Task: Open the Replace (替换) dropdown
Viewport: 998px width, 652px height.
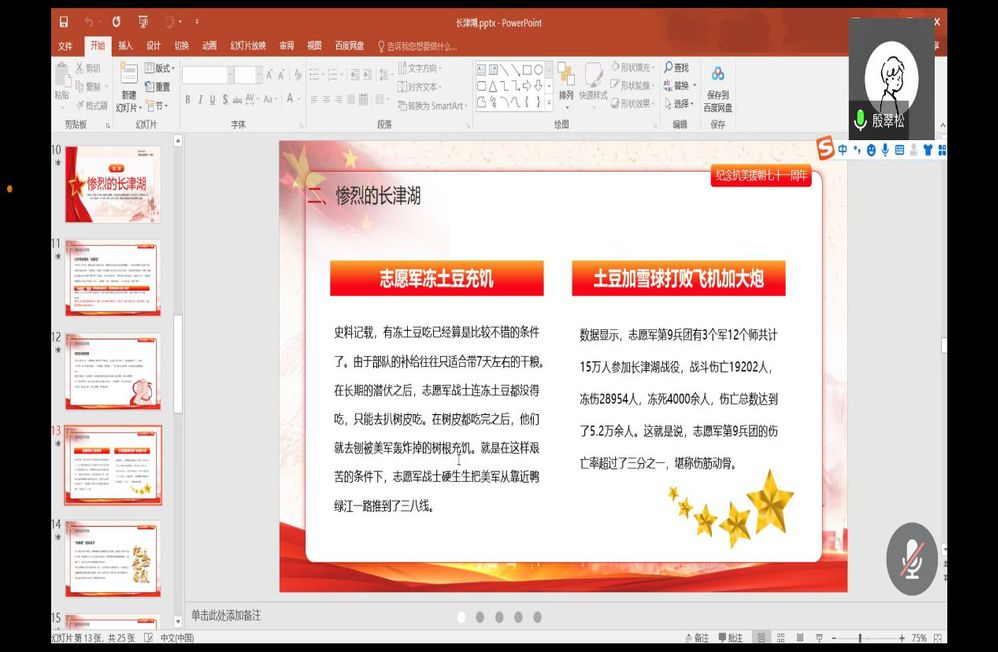Action: point(680,86)
